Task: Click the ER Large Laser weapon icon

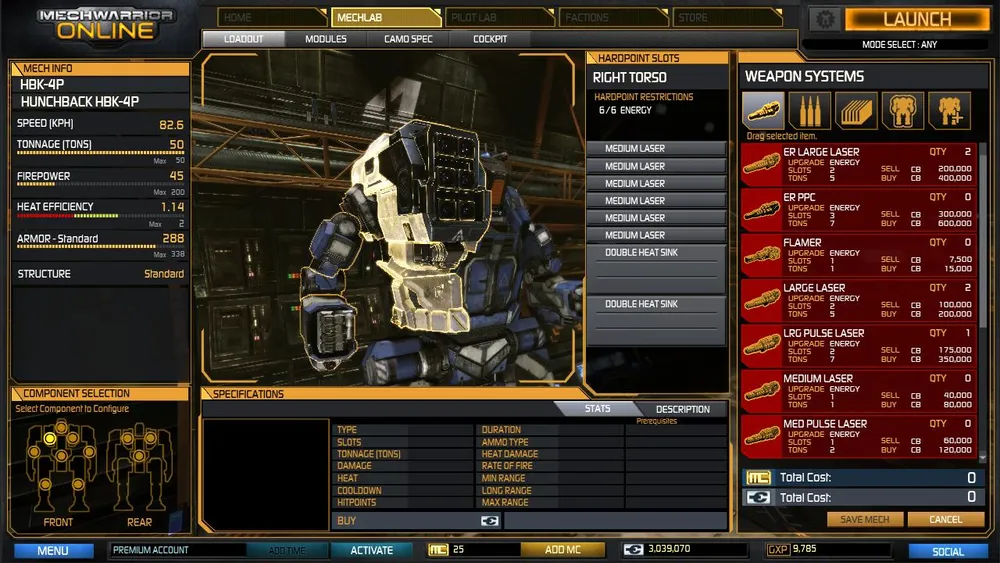Action: tap(761, 164)
